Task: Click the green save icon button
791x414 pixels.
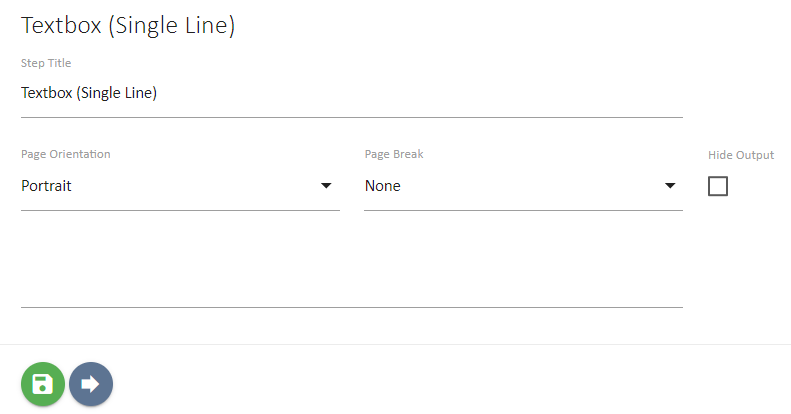Action: point(43,384)
